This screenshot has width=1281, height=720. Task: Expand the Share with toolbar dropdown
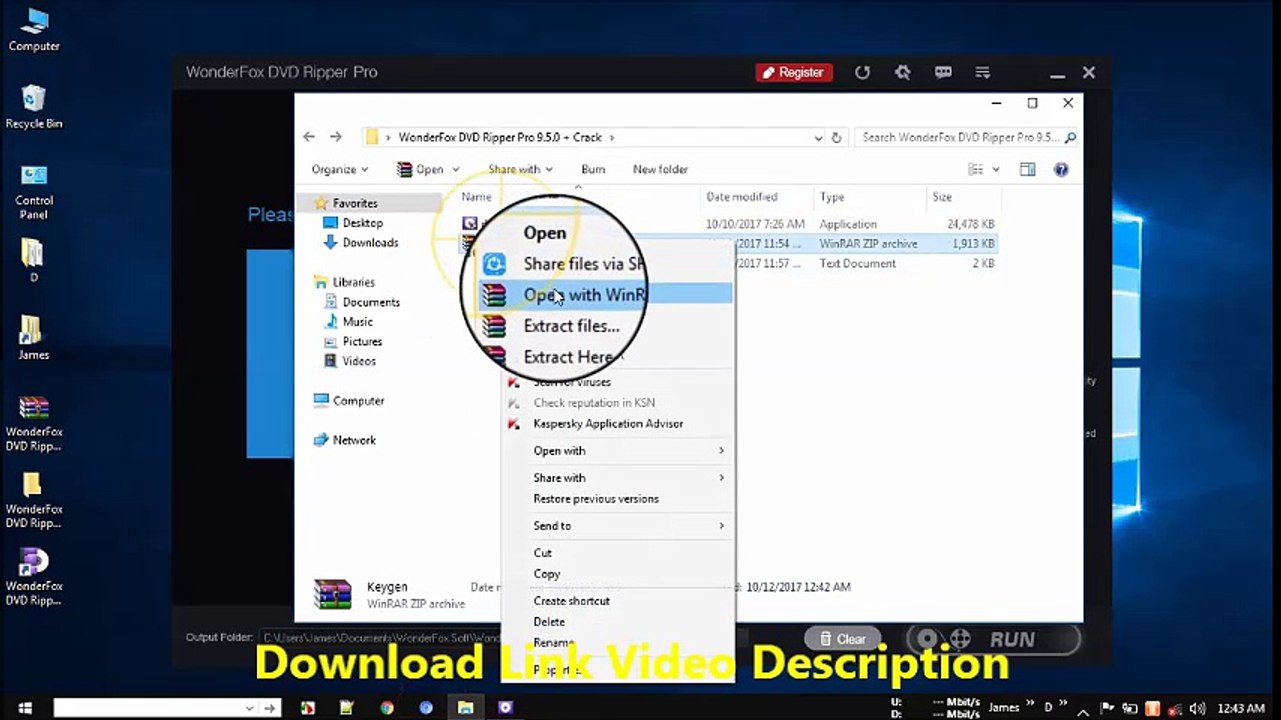point(520,170)
